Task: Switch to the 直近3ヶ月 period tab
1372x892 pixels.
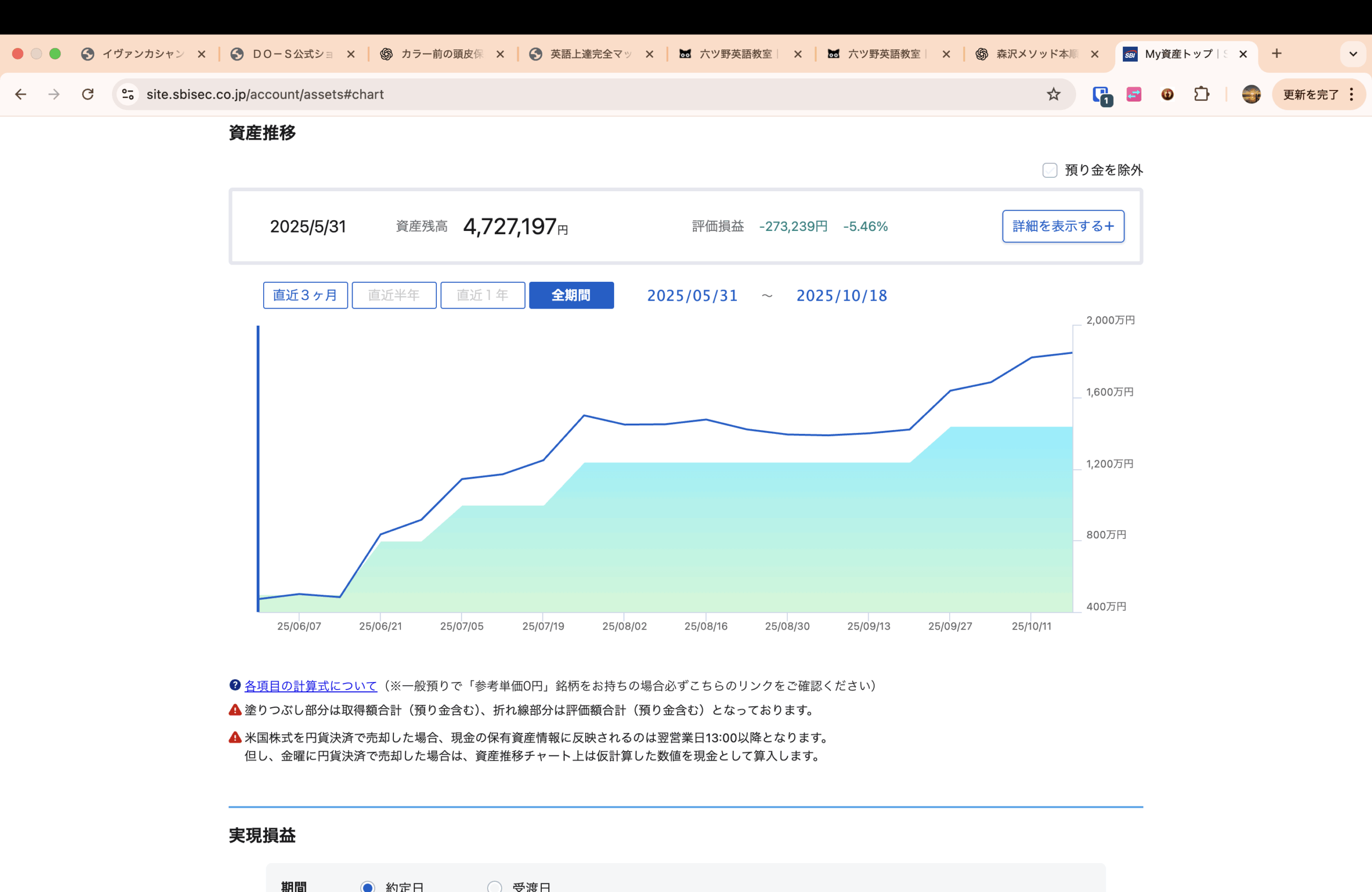Action: pyautogui.click(x=305, y=295)
